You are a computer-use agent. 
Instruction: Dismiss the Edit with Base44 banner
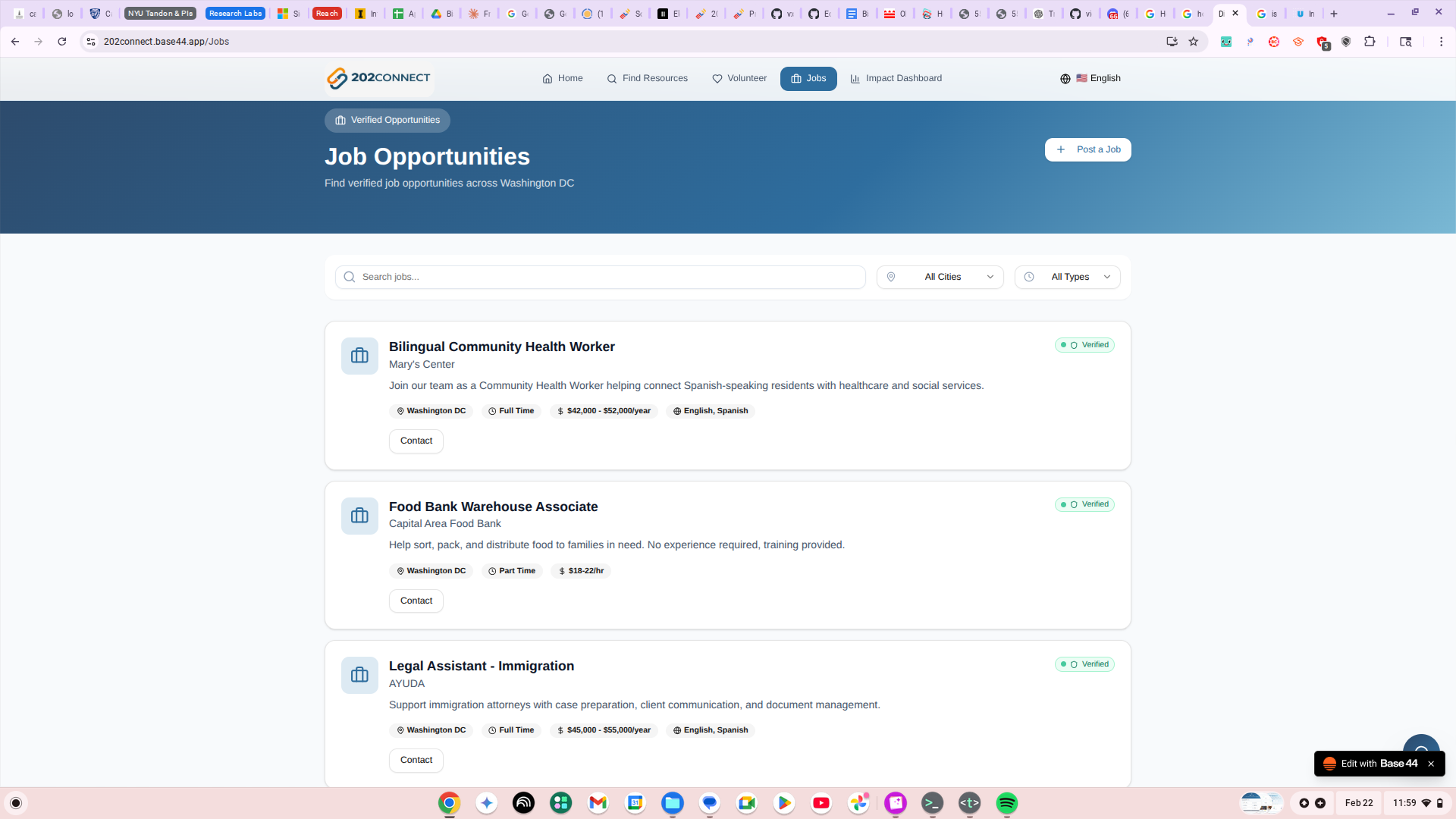tap(1431, 764)
